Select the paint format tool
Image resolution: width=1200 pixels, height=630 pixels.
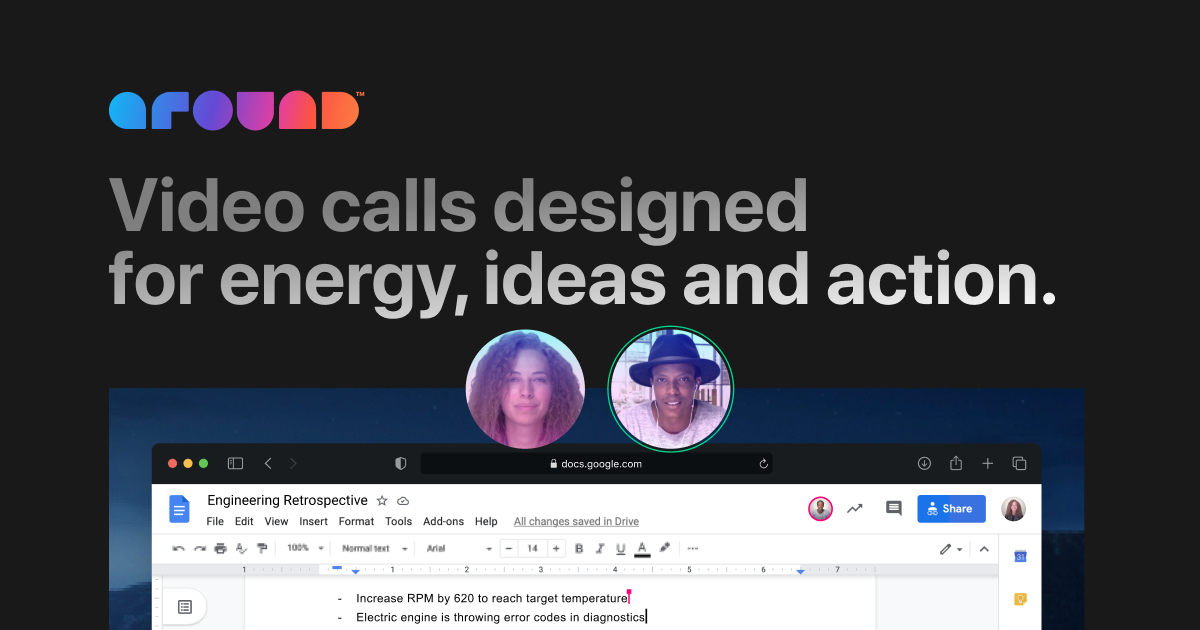262,548
